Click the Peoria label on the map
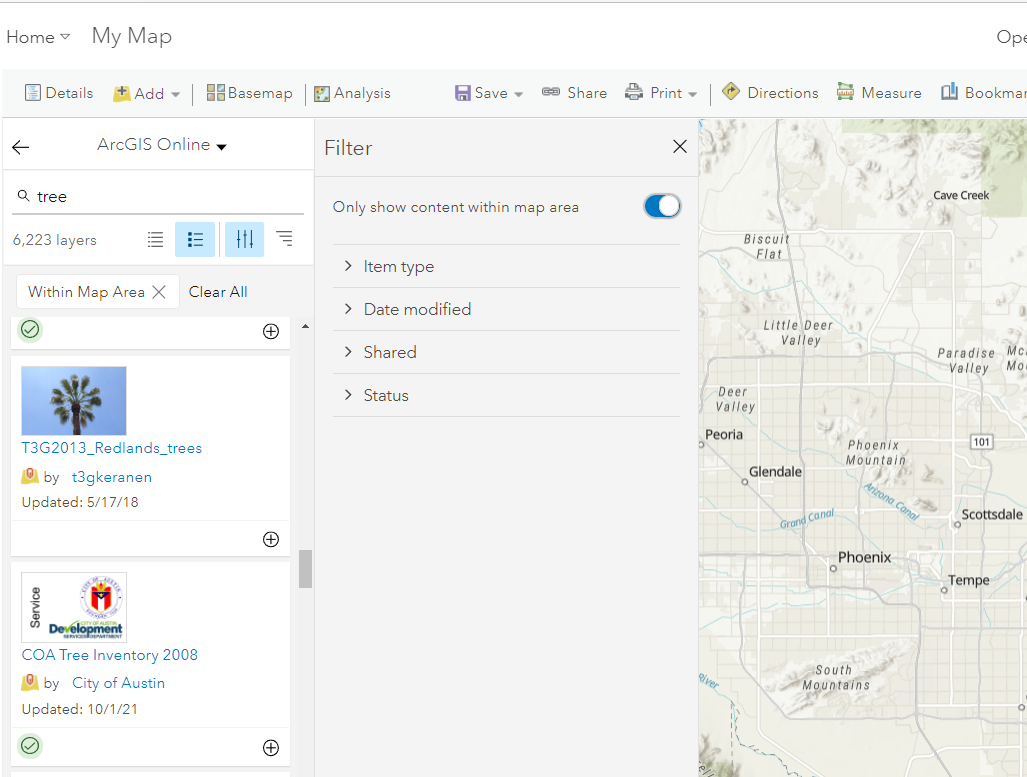 coord(724,434)
